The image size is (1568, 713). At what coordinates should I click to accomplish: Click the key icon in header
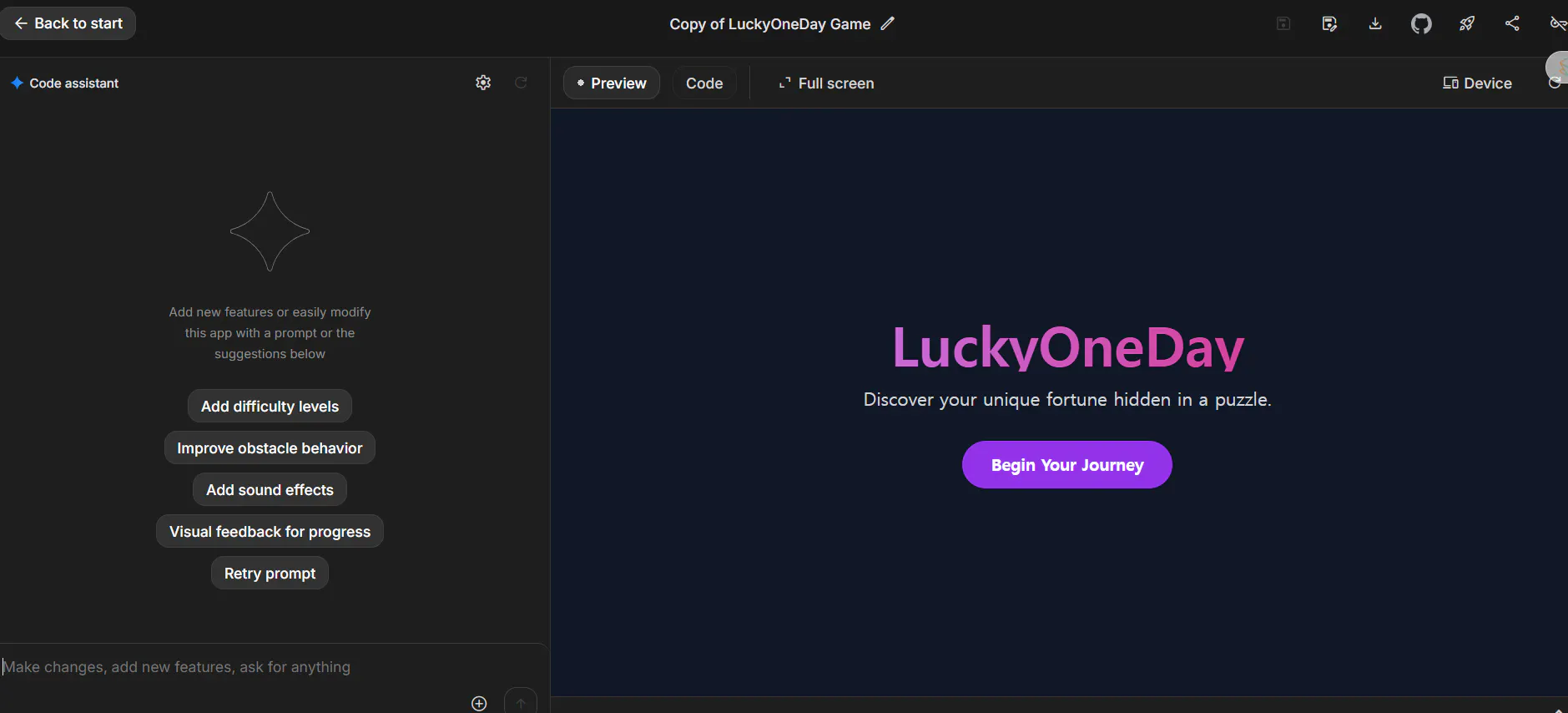[1557, 23]
